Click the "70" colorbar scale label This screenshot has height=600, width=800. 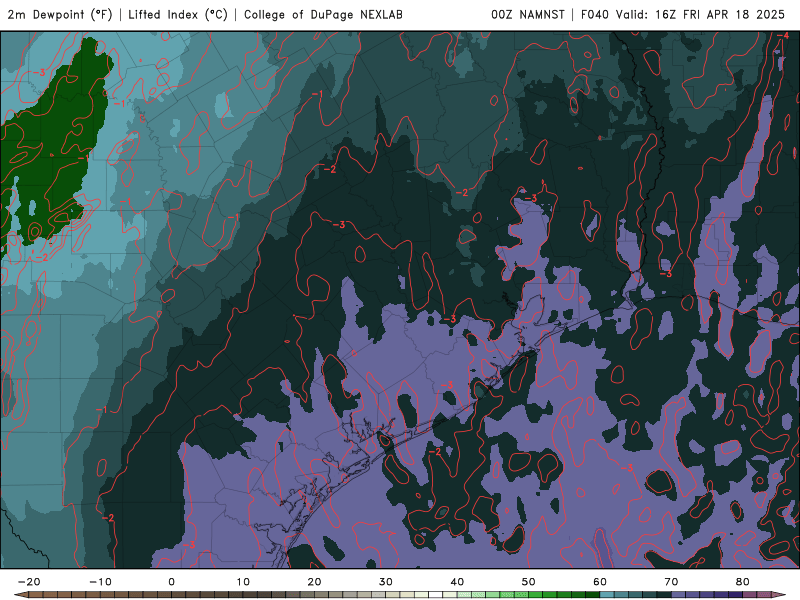671,582
